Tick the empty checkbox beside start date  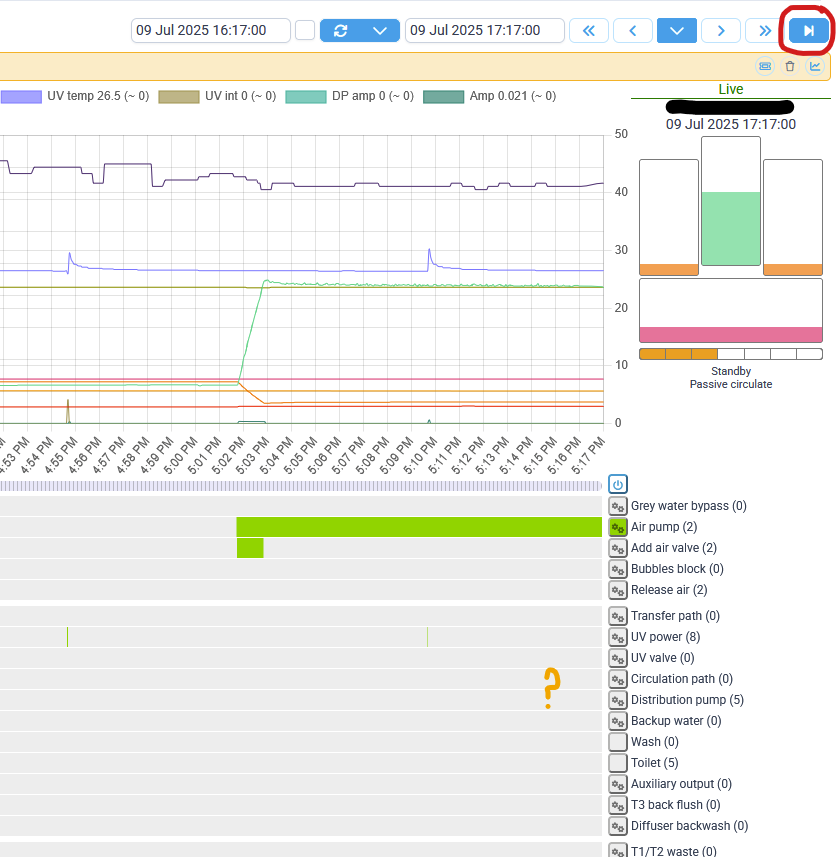305,30
